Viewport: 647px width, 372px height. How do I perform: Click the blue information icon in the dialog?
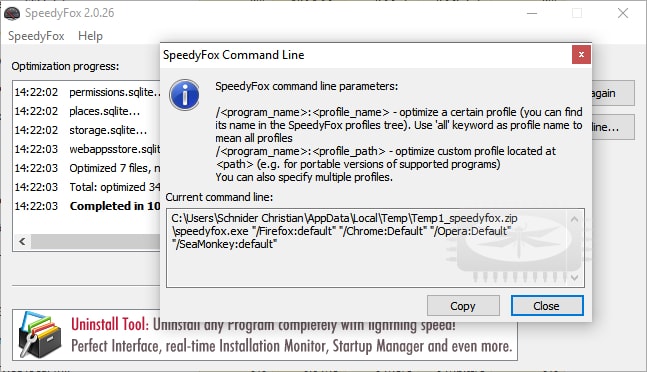coord(184,95)
